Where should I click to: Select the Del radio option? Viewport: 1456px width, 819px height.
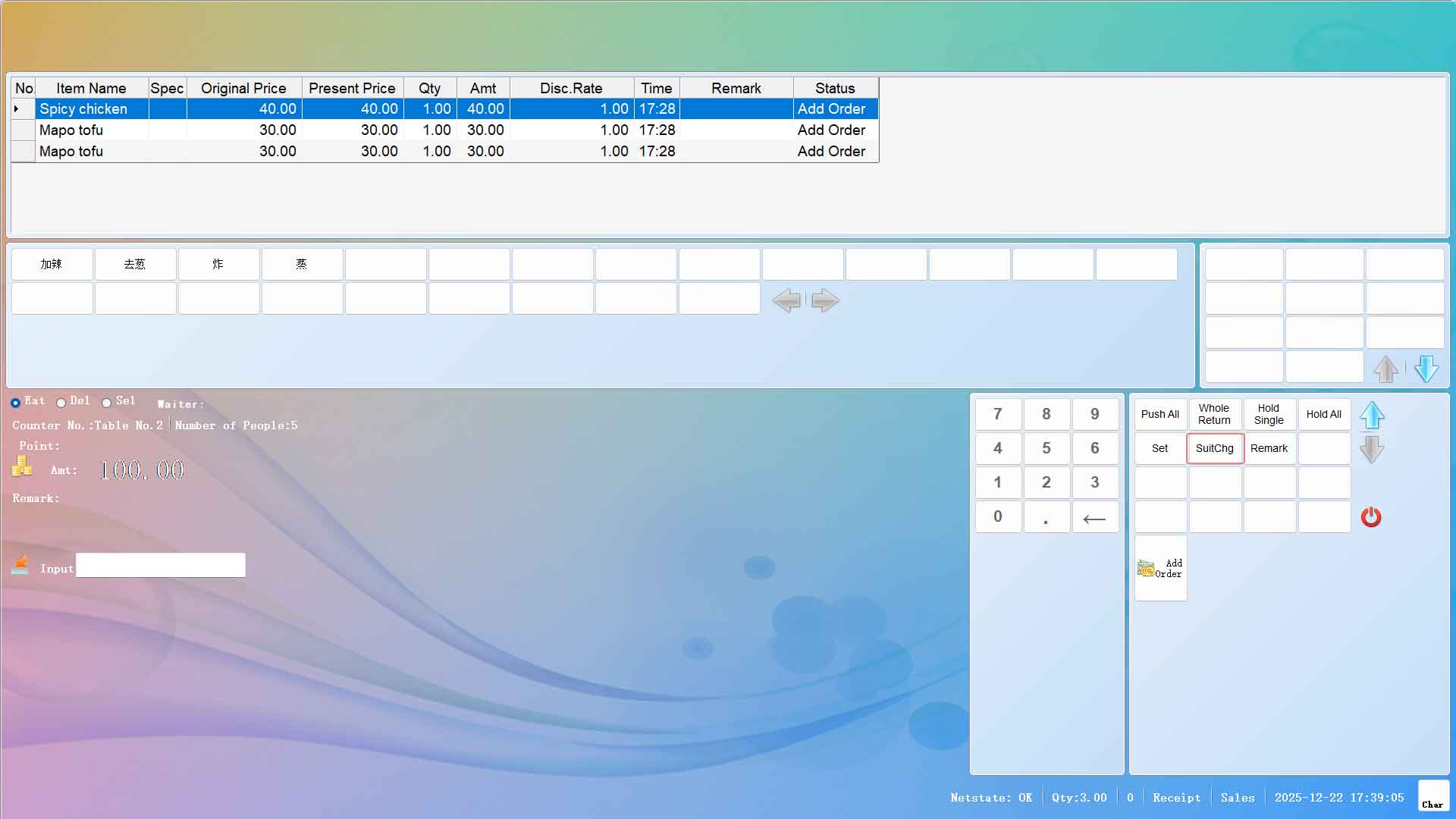pos(61,403)
